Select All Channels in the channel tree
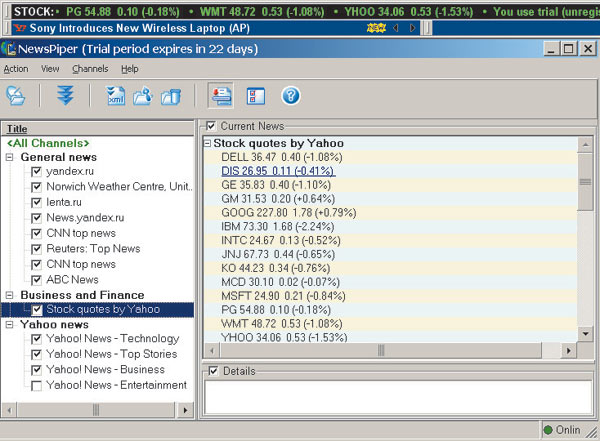Viewport: 600px width, 441px height. [47, 143]
